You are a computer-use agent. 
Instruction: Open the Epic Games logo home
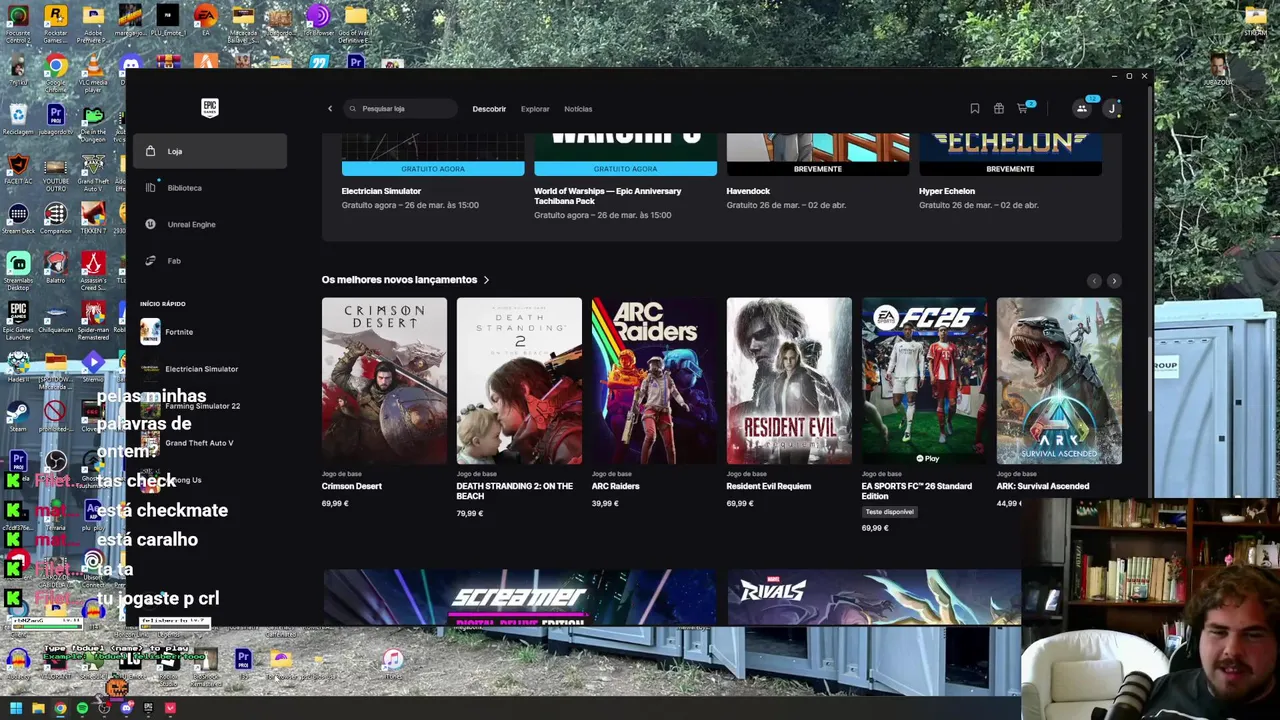(x=209, y=108)
